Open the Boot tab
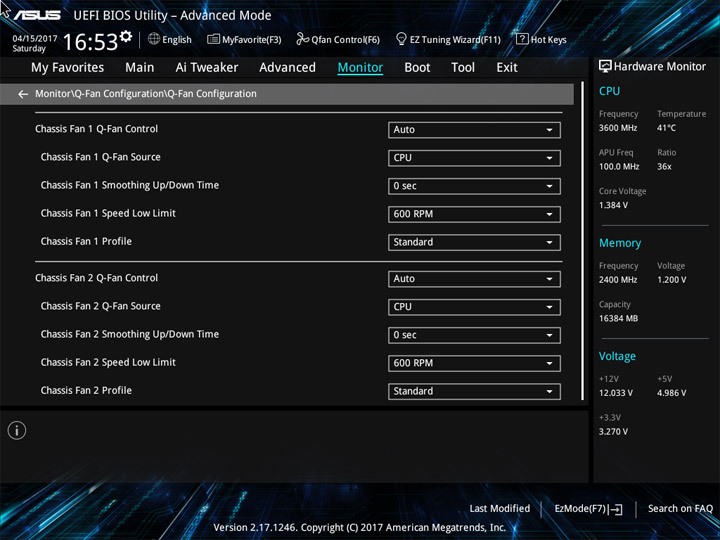 417,68
